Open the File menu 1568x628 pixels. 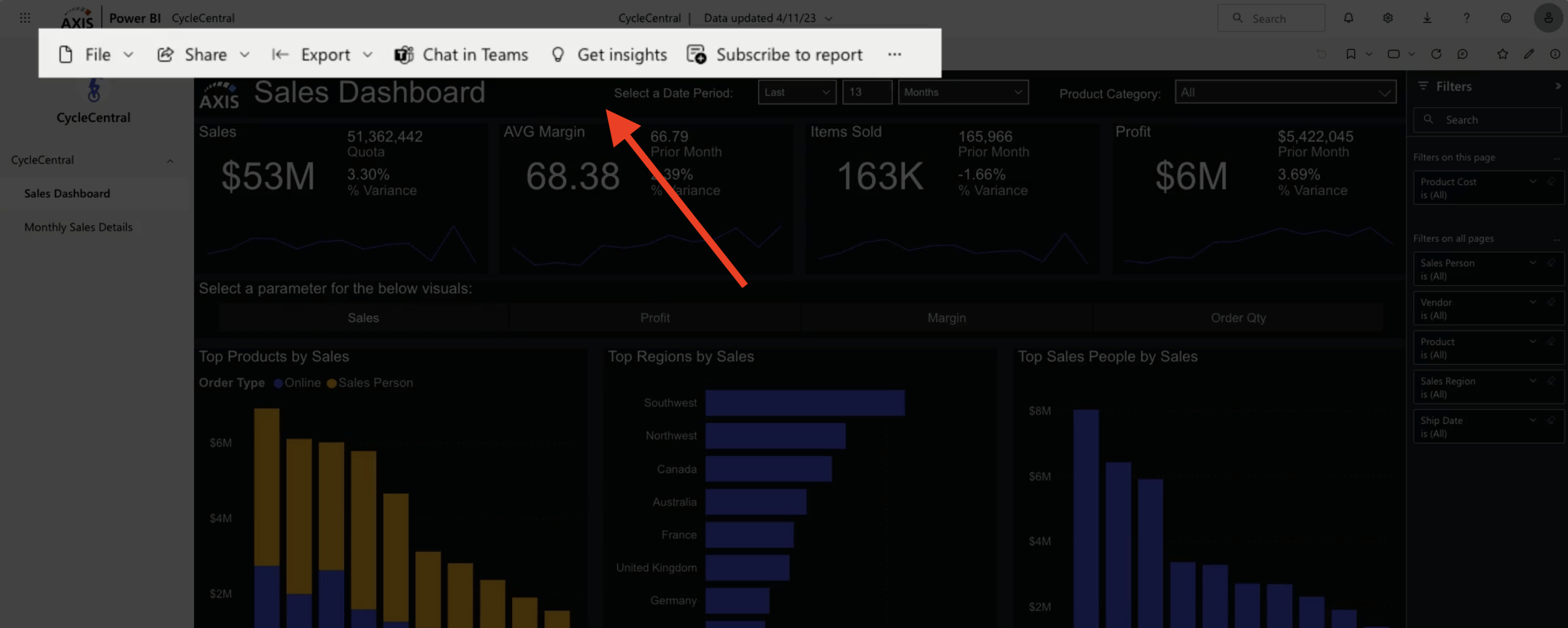pyautogui.click(x=97, y=54)
